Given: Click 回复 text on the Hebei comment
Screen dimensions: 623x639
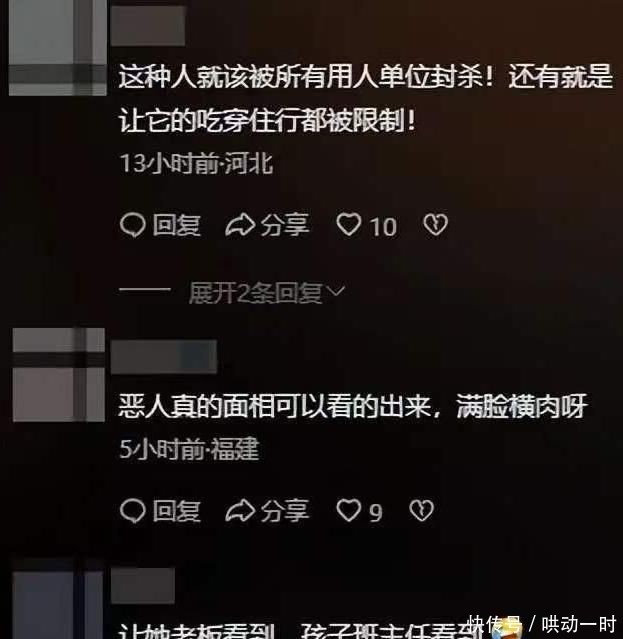Looking at the screenshot, I should 177,225.
